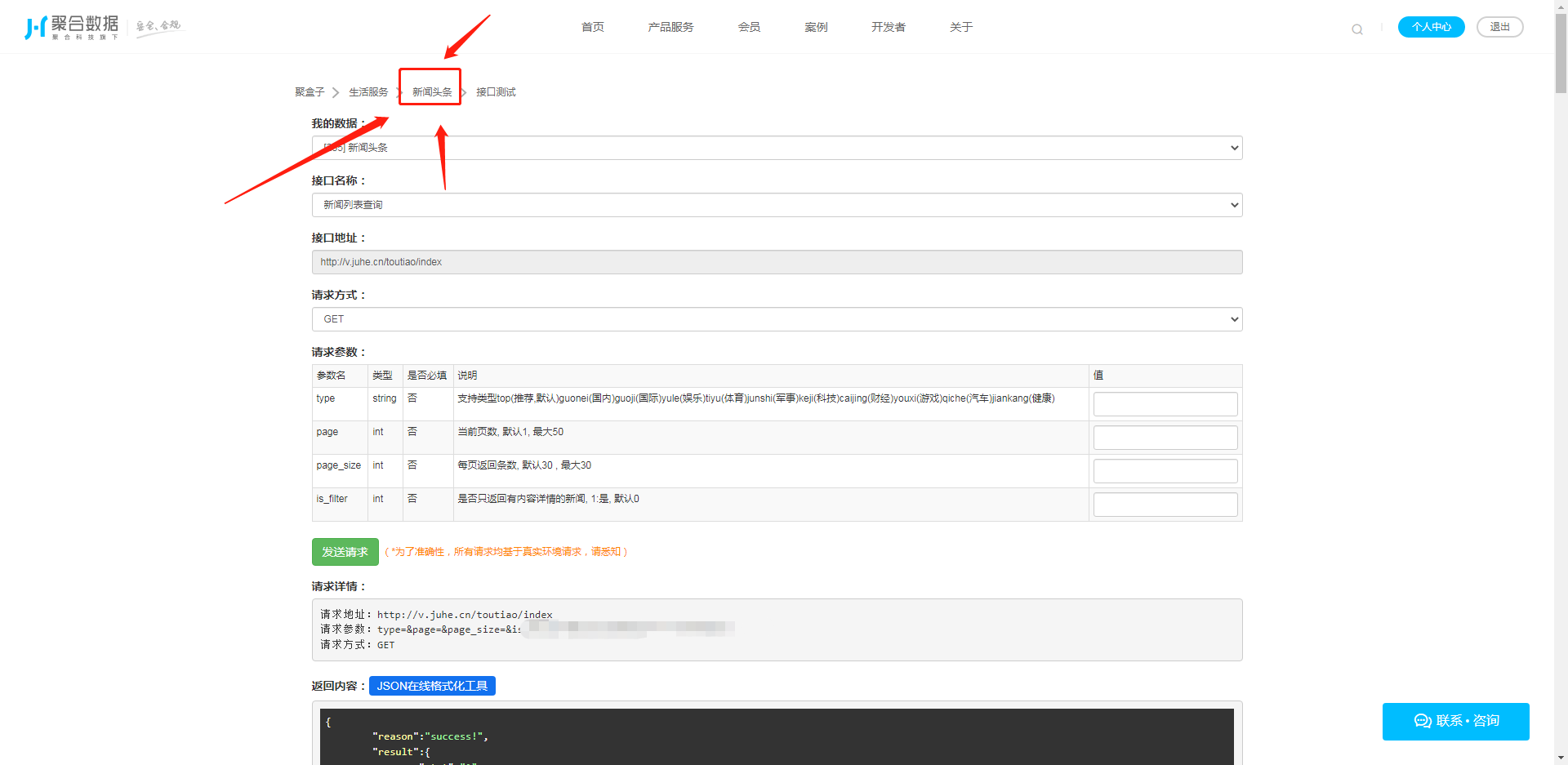
Task: Click the 请求地址 line in request details
Action: 436,615
